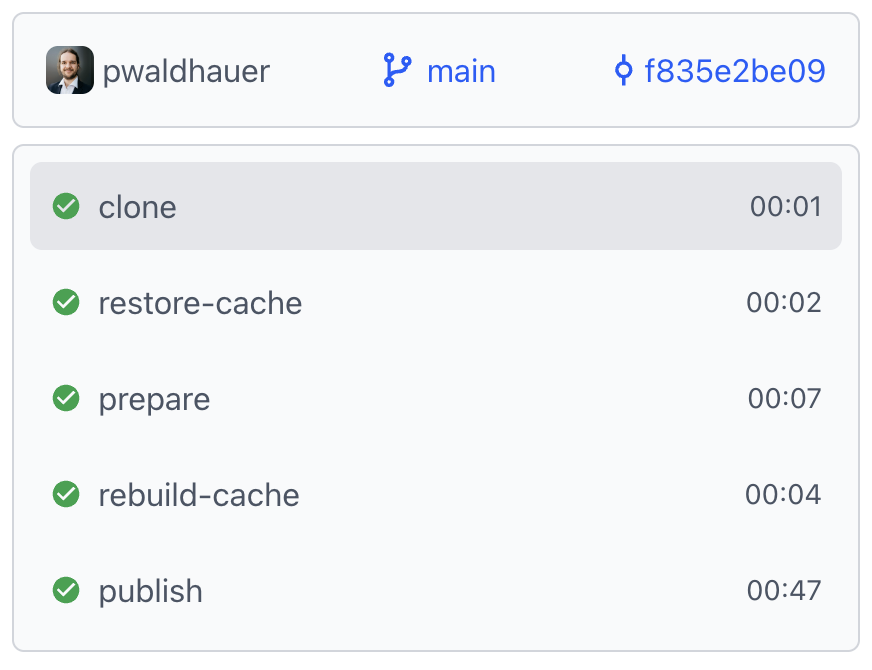Click the prepare step success checkmark

pyautogui.click(x=66, y=398)
